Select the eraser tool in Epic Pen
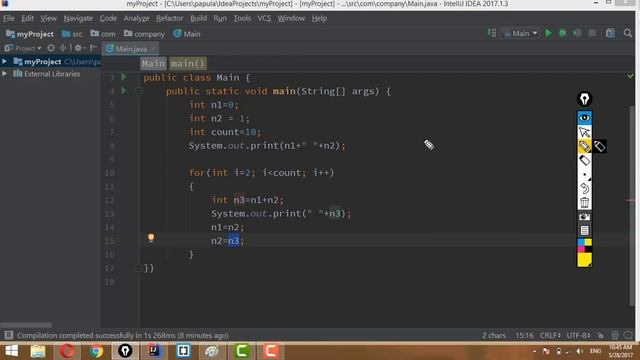Image resolution: width=640 pixels, height=360 pixels. [x=584, y=160]
